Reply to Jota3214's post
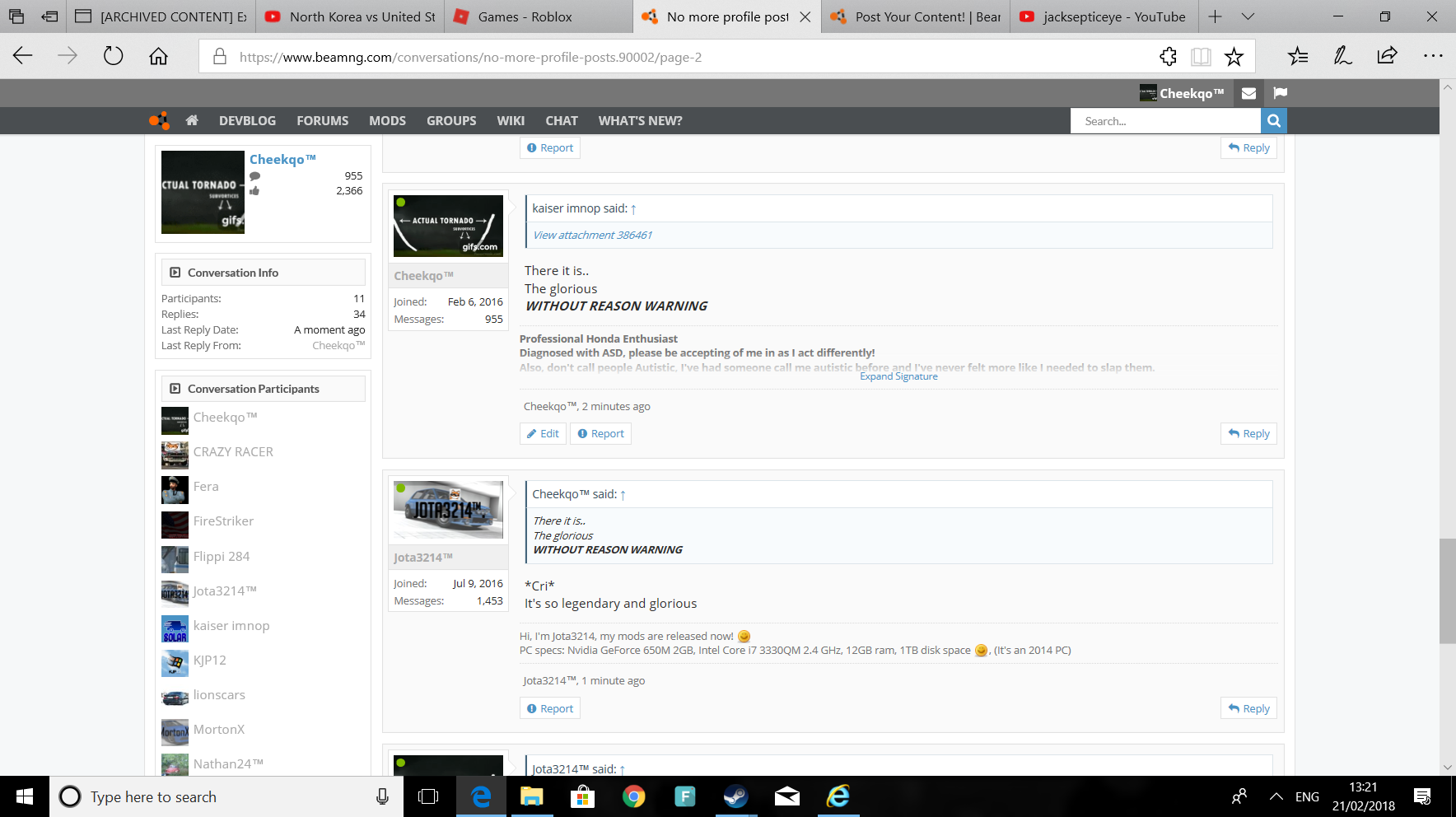This screenshot has width=1456, height=817. pos(1248,708)
